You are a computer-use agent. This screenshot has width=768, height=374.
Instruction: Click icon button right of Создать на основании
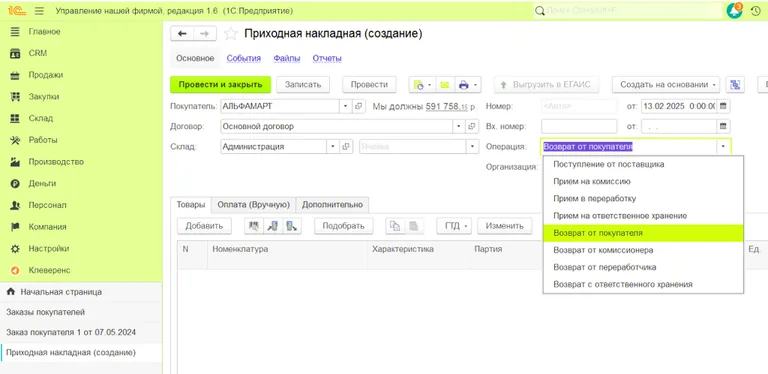coord(735,85)
